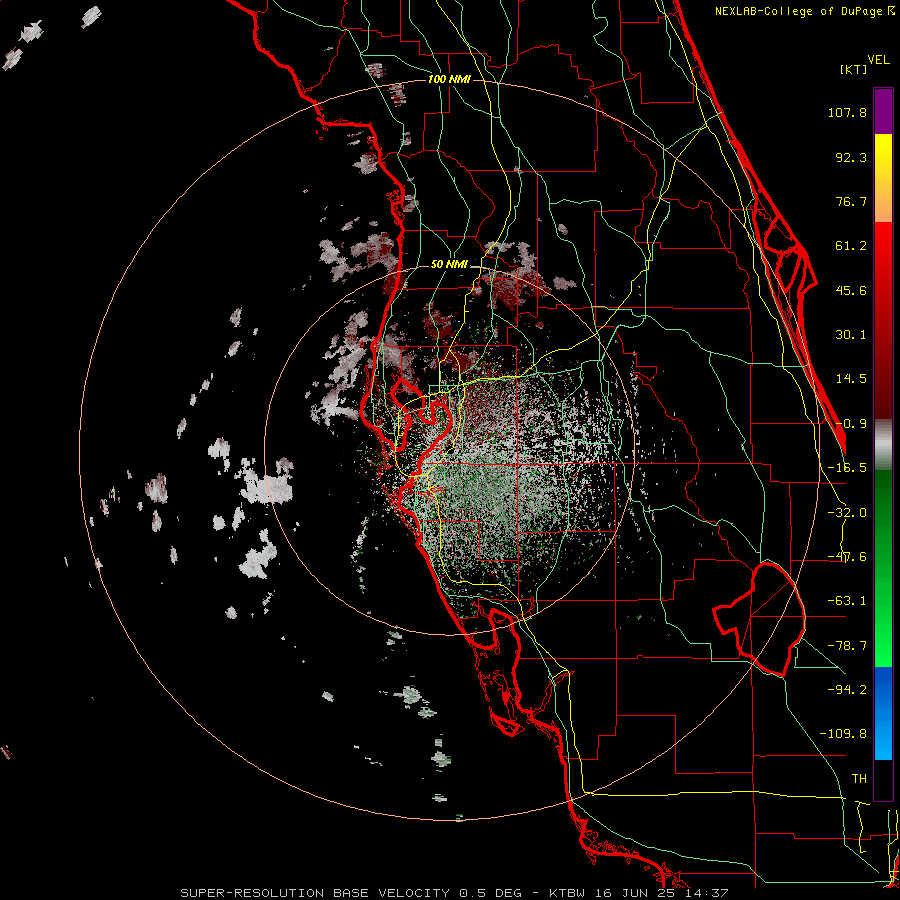Click the red segment of velocity color bar
The height and width of the screenshot is (900, 900).
pos(883,320)
